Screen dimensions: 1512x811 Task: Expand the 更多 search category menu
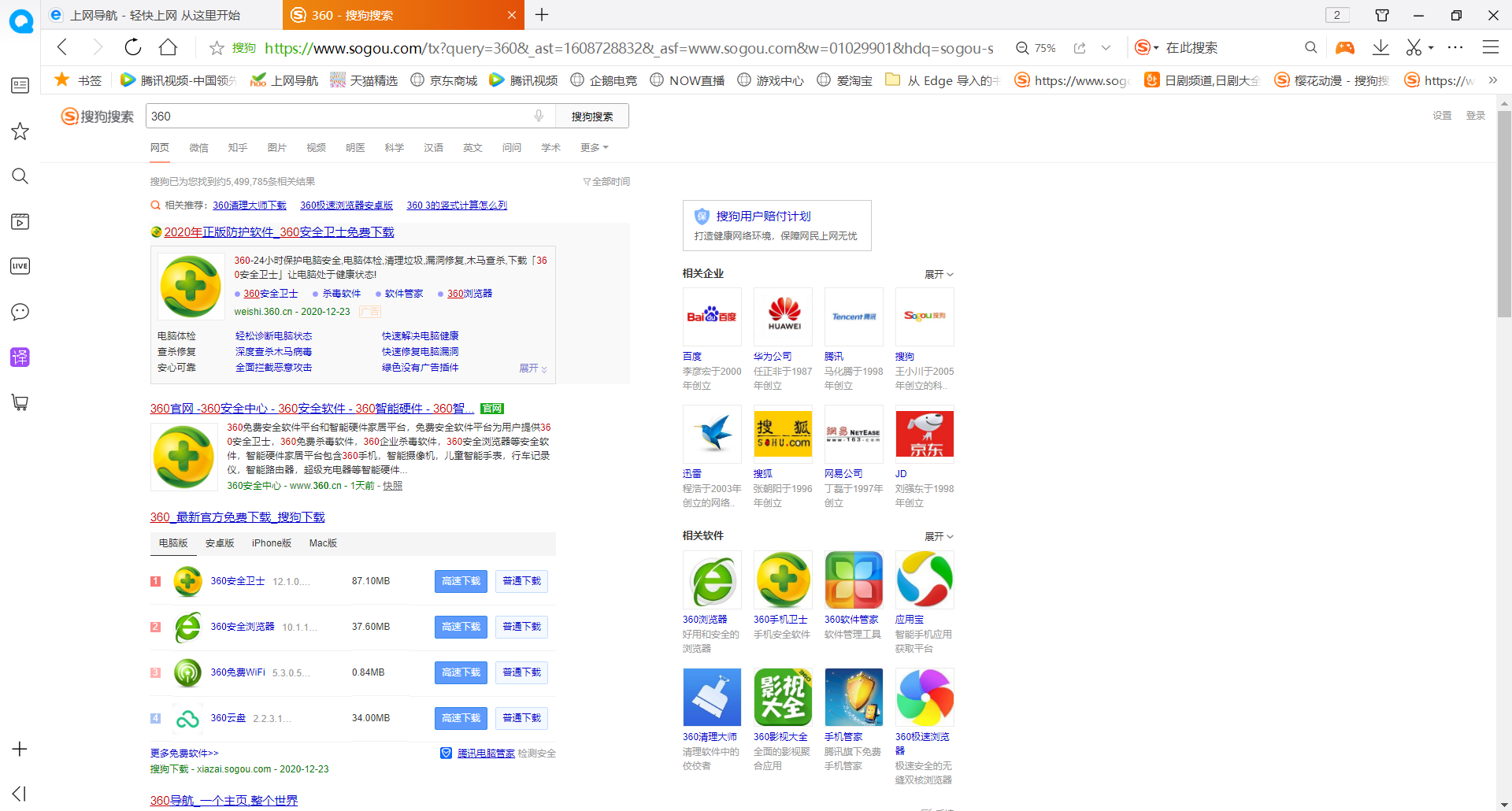point(594,148)
